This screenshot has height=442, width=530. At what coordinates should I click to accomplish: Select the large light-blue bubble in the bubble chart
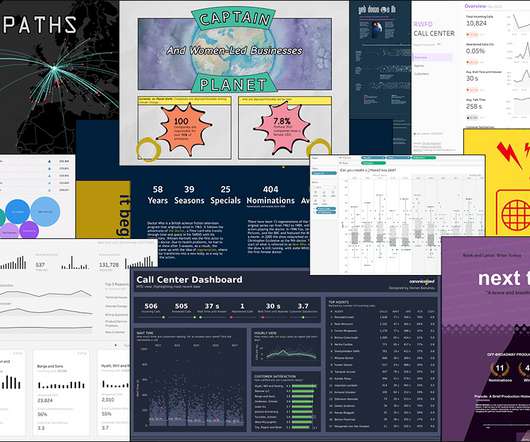pyautogui.click(x=45, y=211)
